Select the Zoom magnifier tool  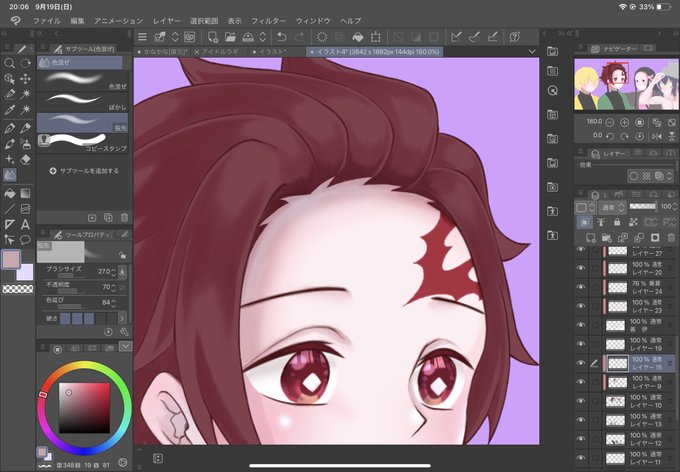click(9, 63)
